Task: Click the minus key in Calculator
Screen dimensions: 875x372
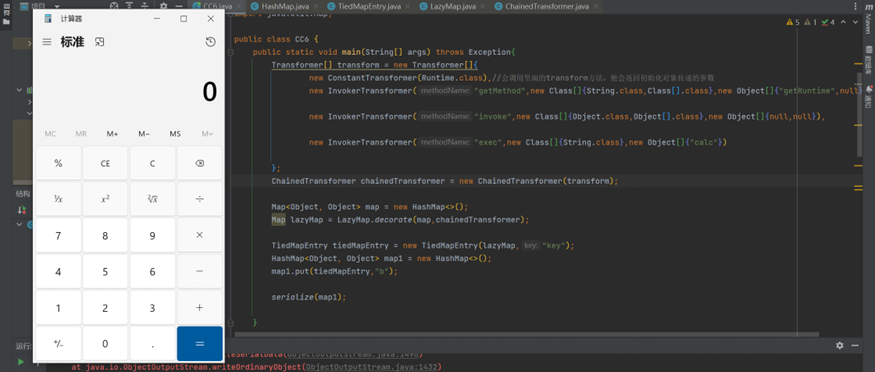Action: click(x=200, y=272)
